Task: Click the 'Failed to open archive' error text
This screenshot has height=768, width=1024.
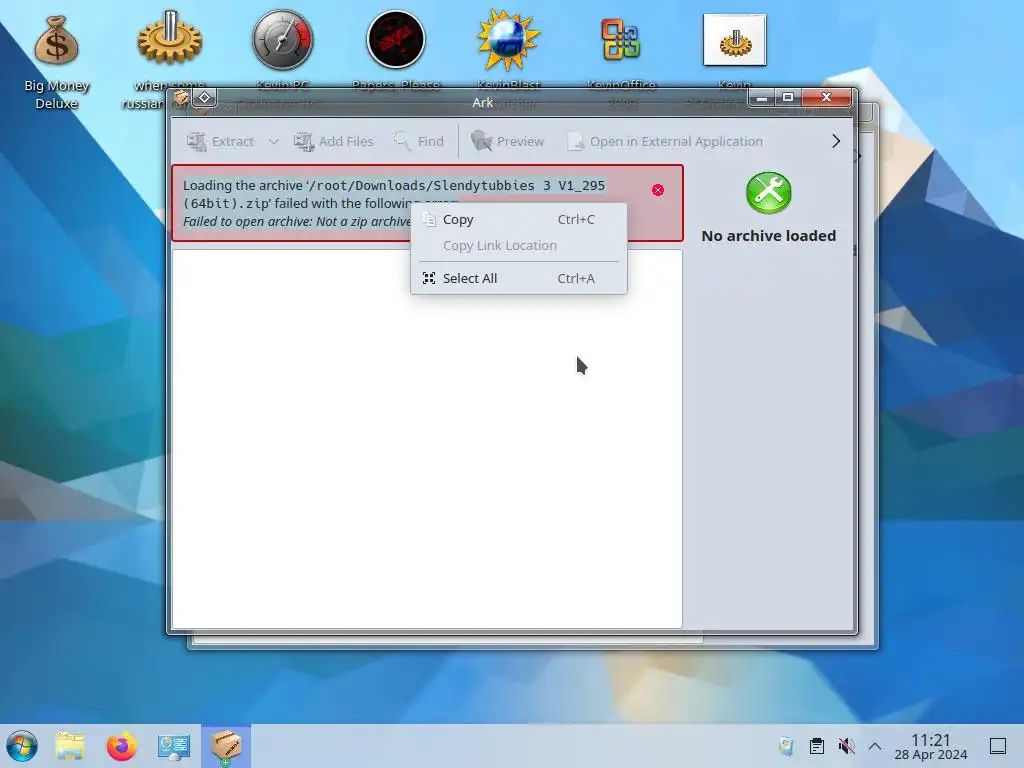Action: tap(297, 221)
